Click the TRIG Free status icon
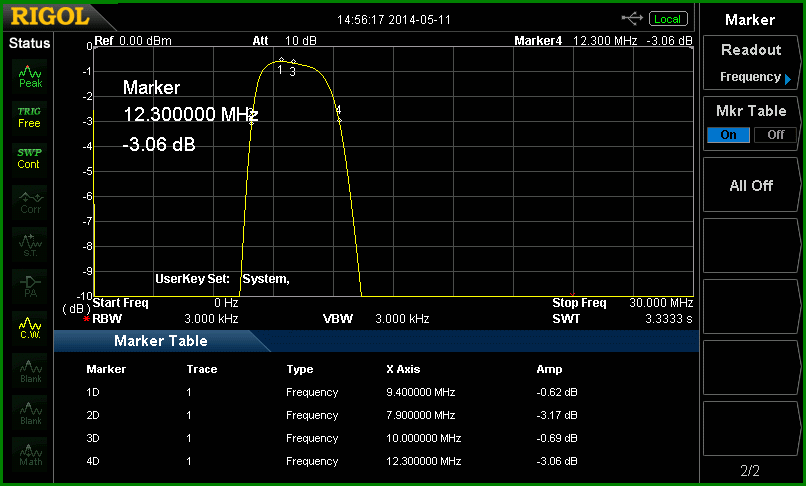 click(29, 117)
